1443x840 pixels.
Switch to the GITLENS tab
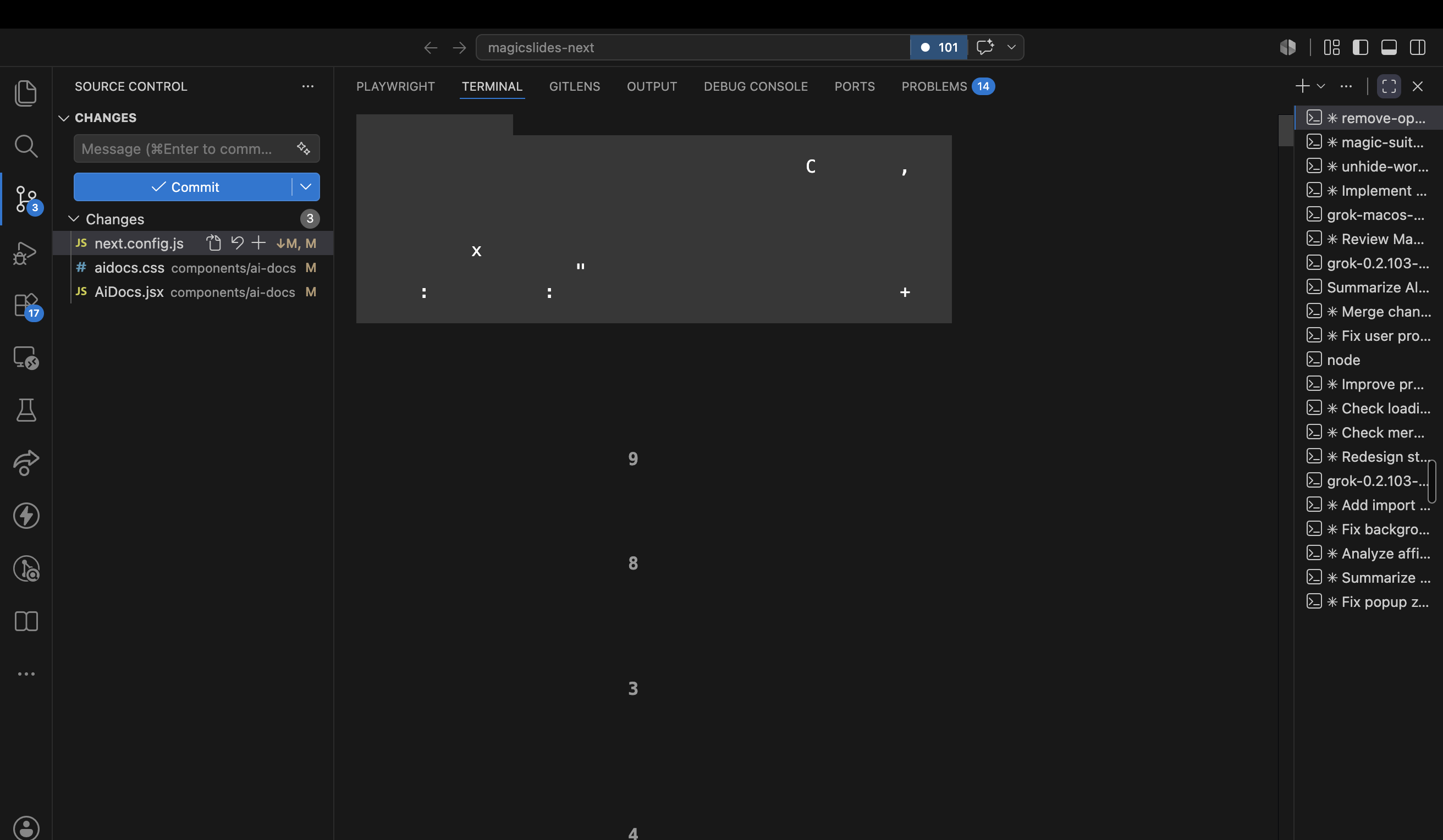pyautogui.click(x=574, y=86)
